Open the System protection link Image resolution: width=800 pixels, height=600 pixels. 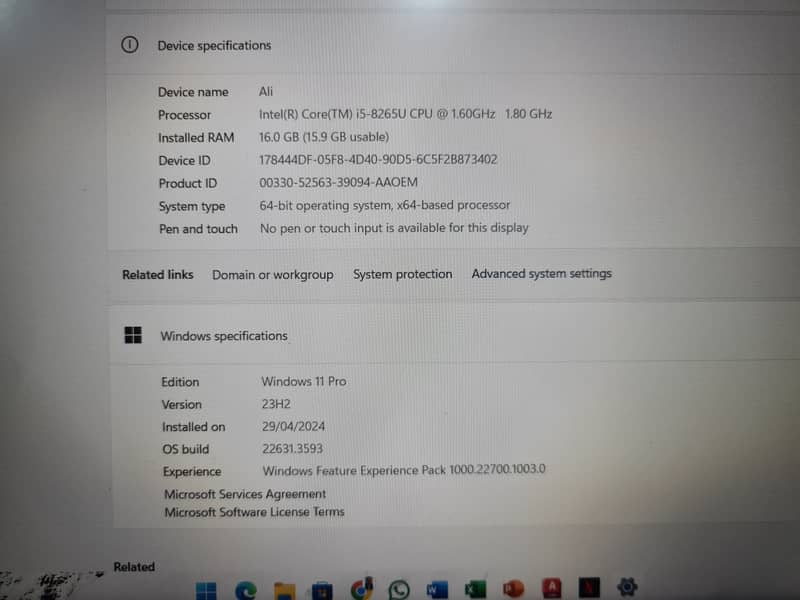click(x=402, y=274)
